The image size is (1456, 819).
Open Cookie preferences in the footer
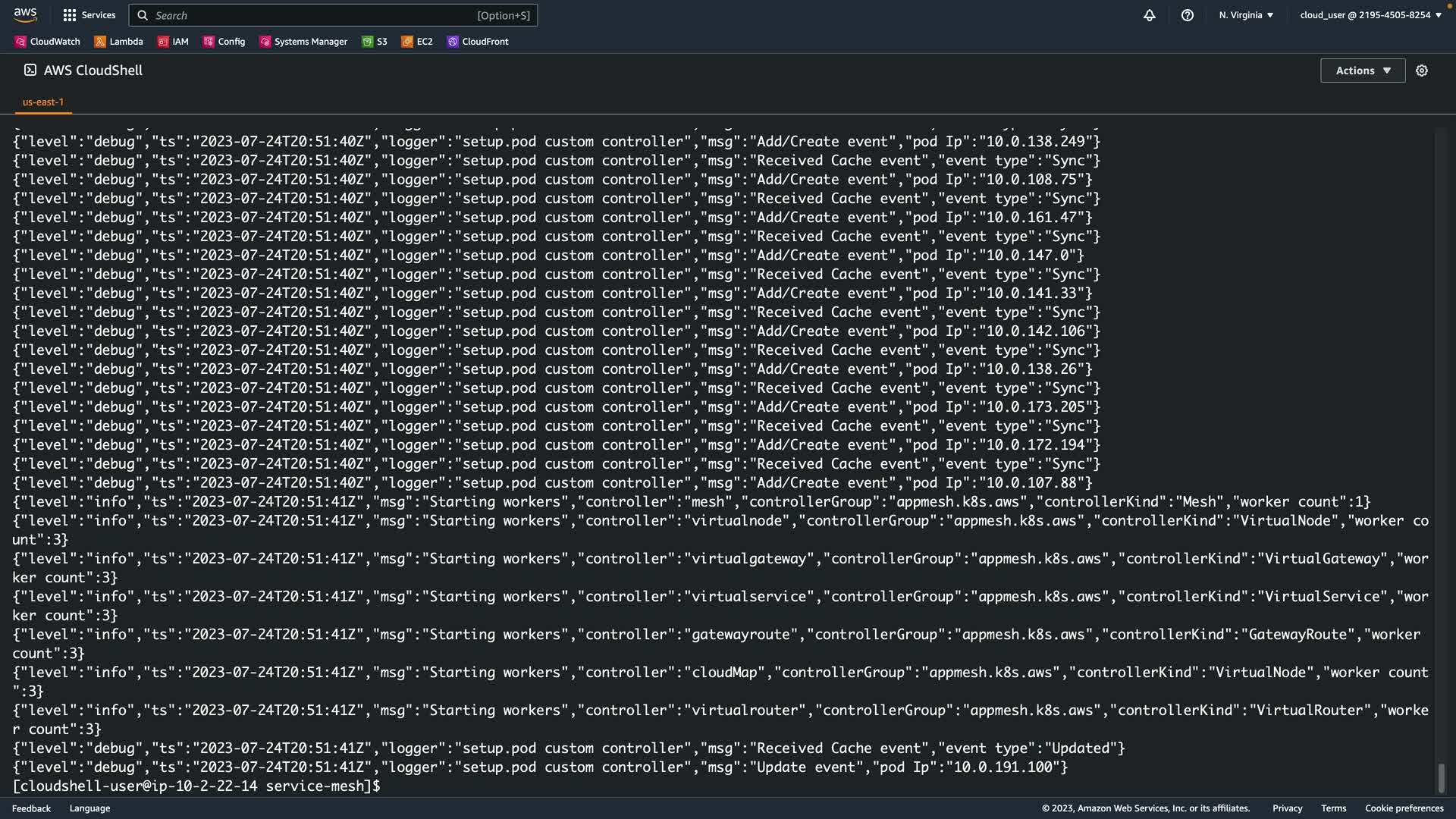pyautogui.click(x=1404, y=808)
